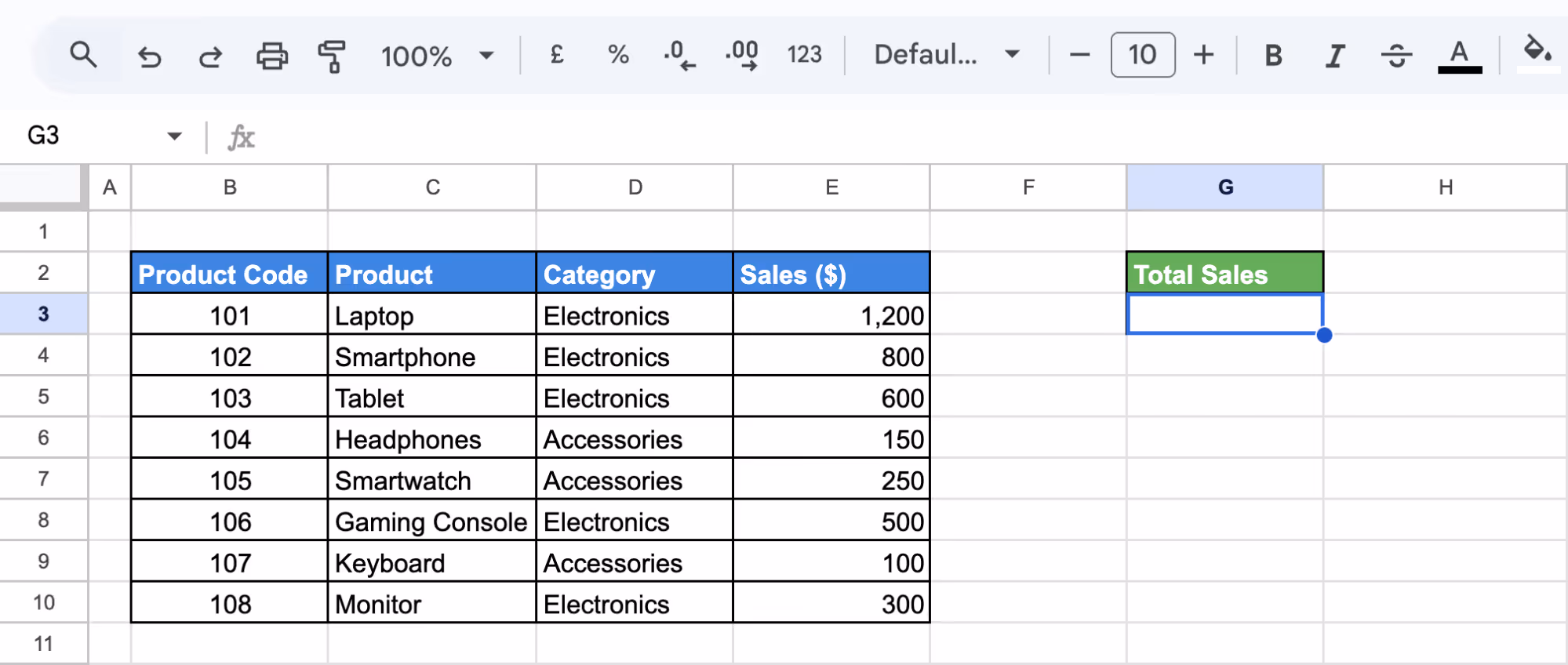Format as currency with pound icon
The width and height of the screenshot is (1568, 665).
[x=557, y=54]
